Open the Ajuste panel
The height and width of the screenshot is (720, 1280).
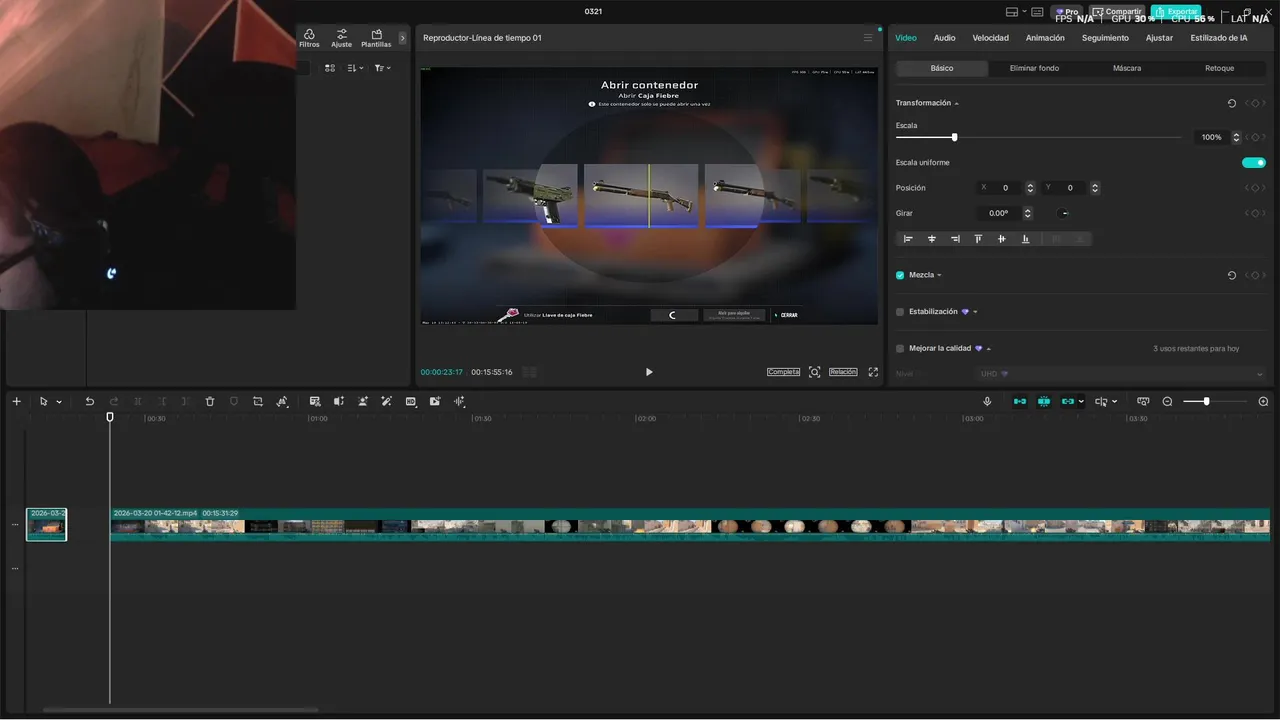coord(341,38)
